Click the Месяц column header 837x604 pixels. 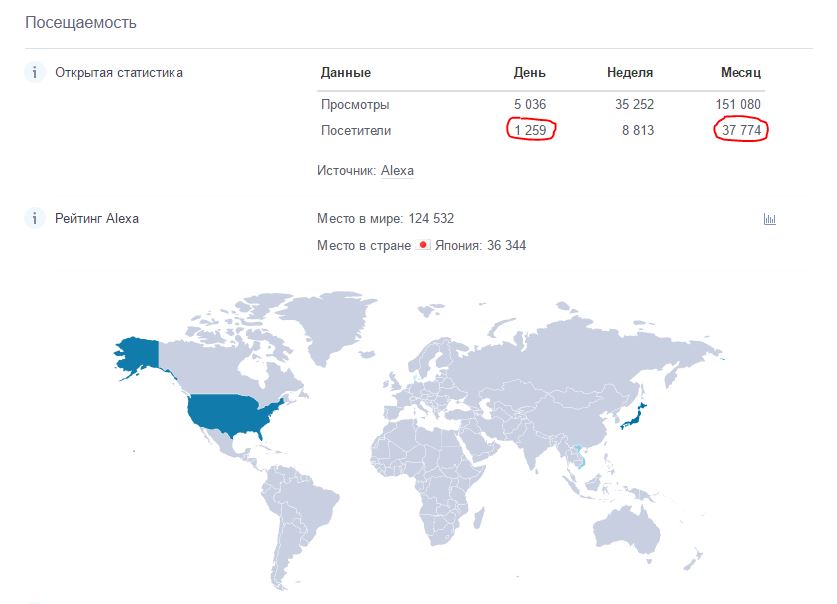click(740, 73)
